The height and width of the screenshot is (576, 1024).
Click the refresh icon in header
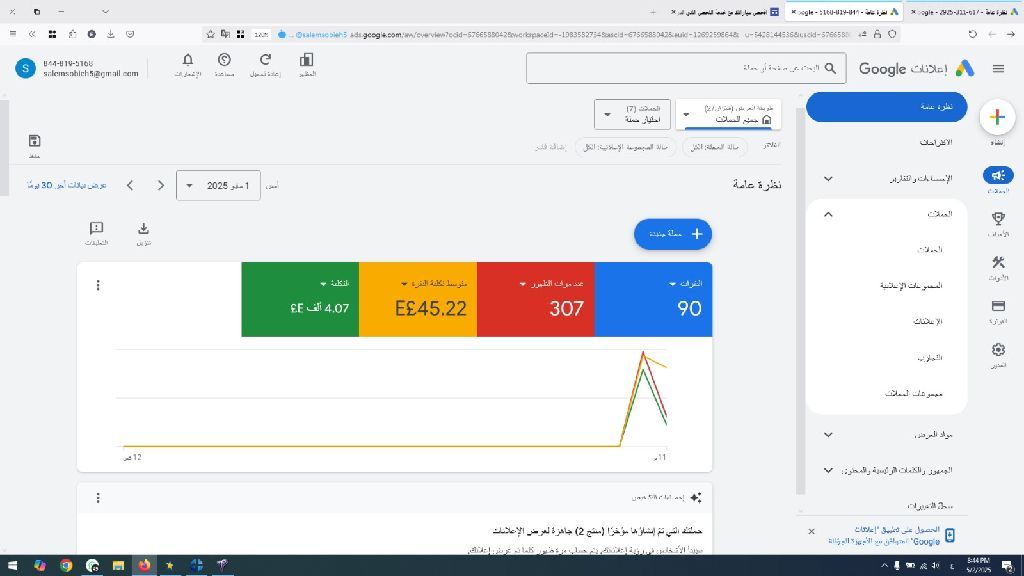(265, 61)
